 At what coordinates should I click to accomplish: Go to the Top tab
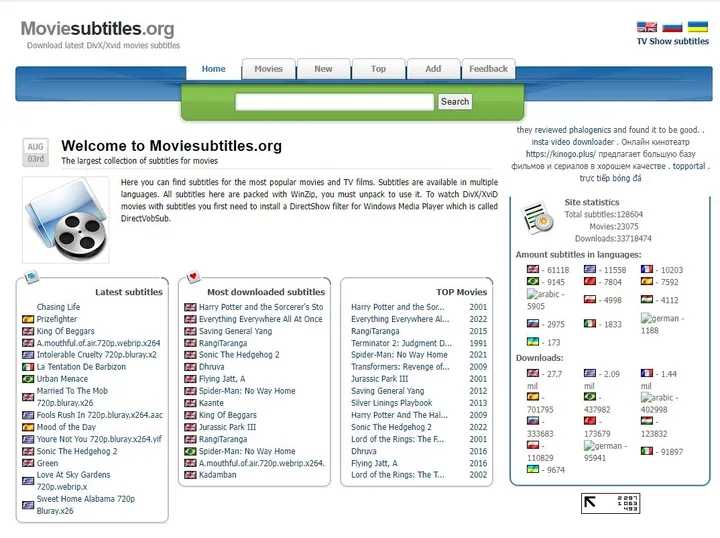click(x=378, y=69)
